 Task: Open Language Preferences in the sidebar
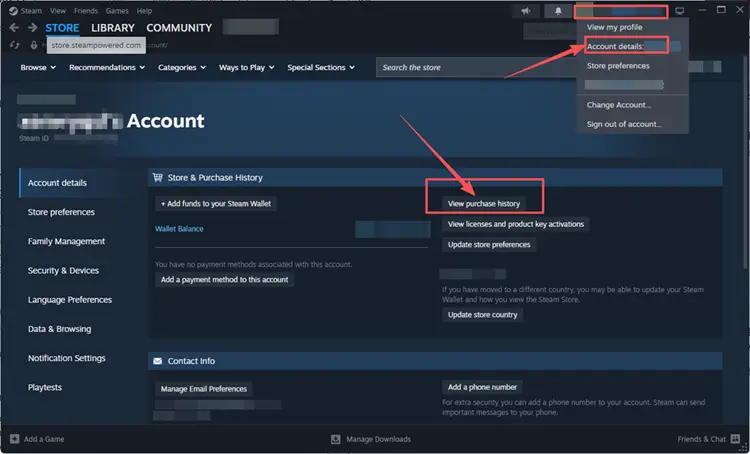click(70, 299)
